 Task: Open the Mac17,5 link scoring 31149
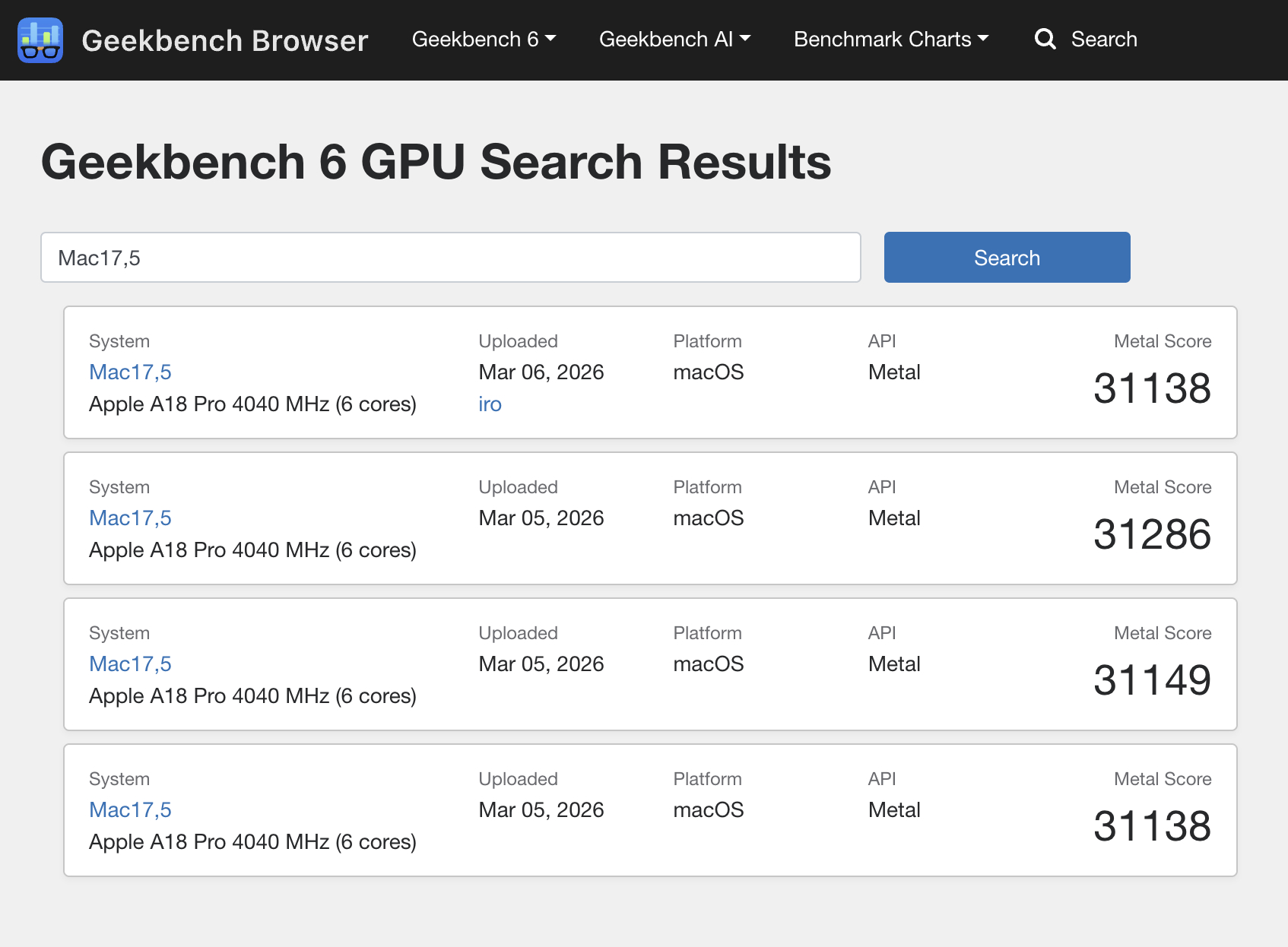click(x=130, y=664)
